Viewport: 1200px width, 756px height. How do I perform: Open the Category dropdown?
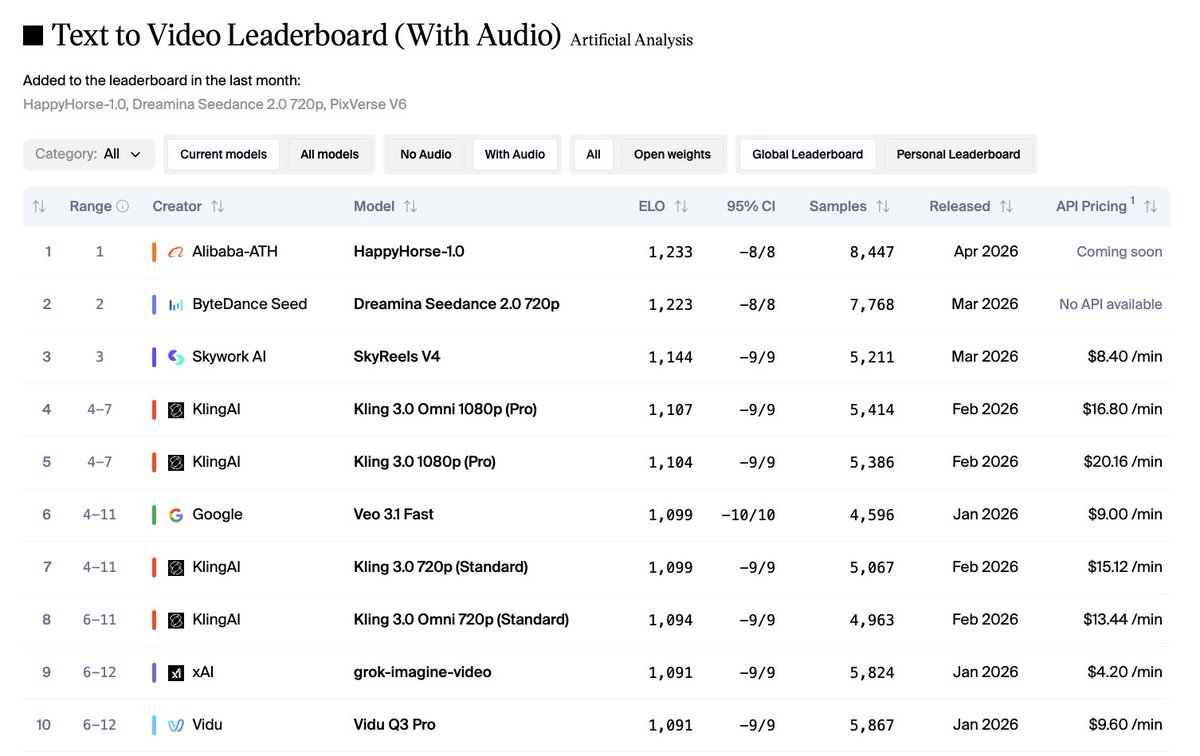(x=88, y=154)
